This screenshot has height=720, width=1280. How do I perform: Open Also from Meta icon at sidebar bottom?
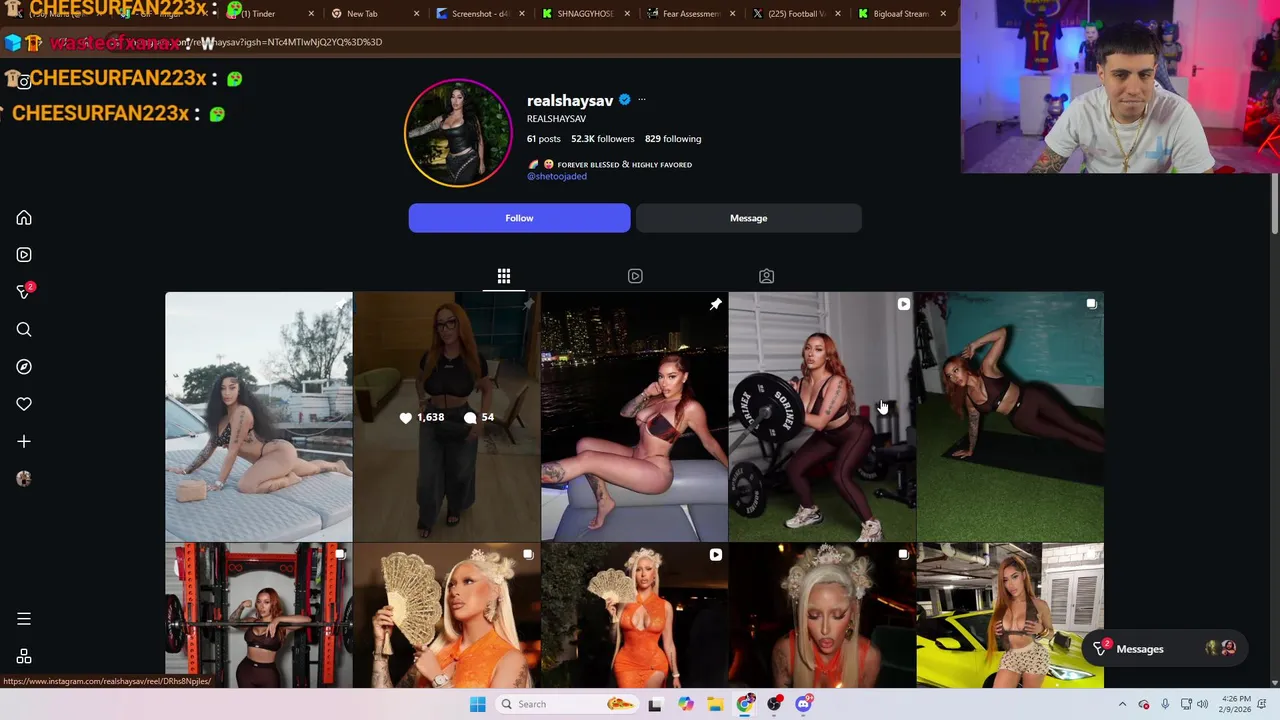click(x=24, y=656)
